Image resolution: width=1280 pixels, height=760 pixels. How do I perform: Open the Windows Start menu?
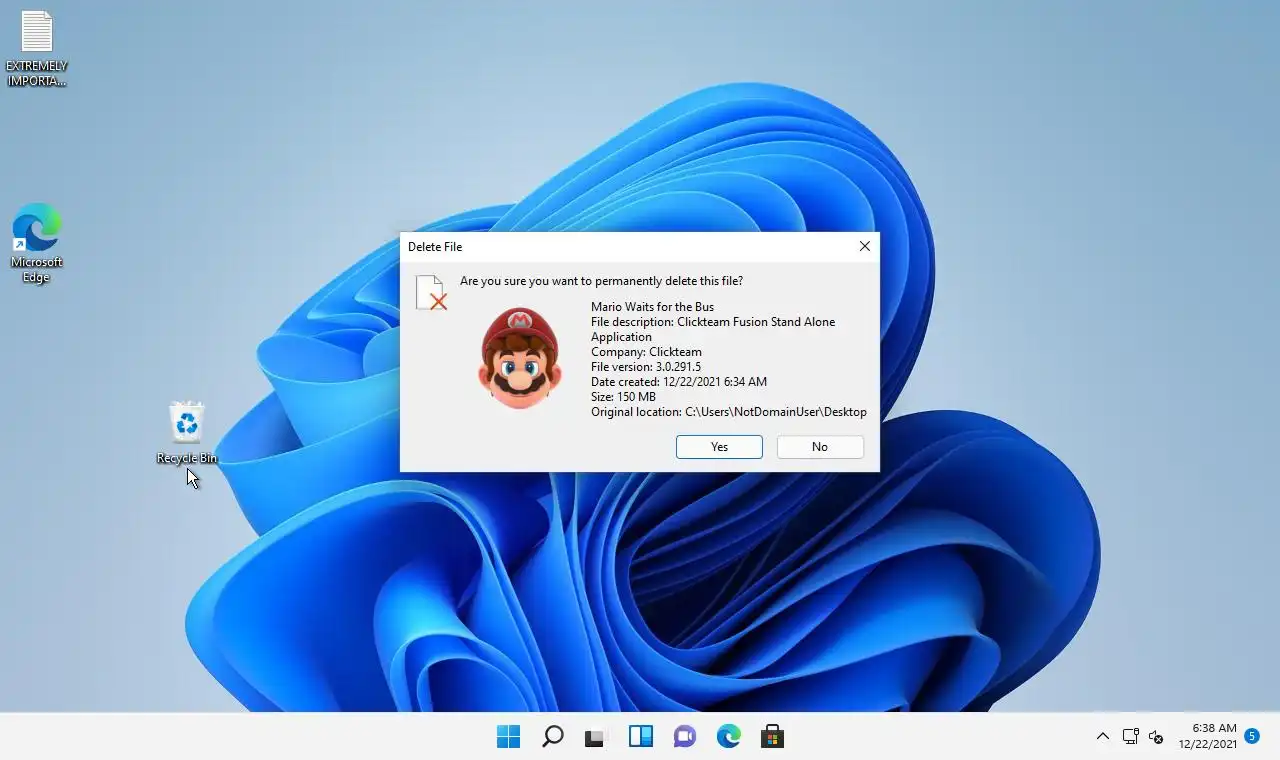(x=508, y=737)
